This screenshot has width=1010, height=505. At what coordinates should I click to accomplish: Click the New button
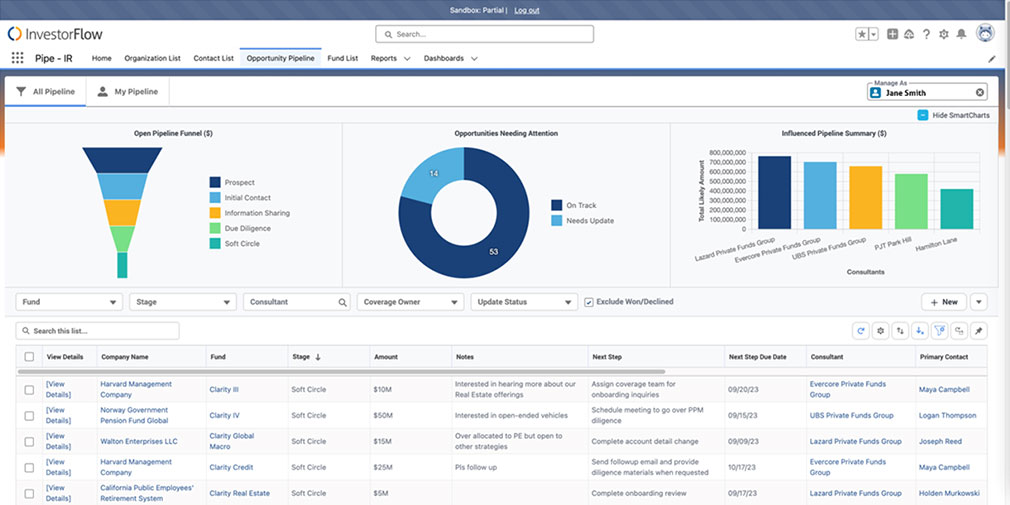click(x=943, y=301)
